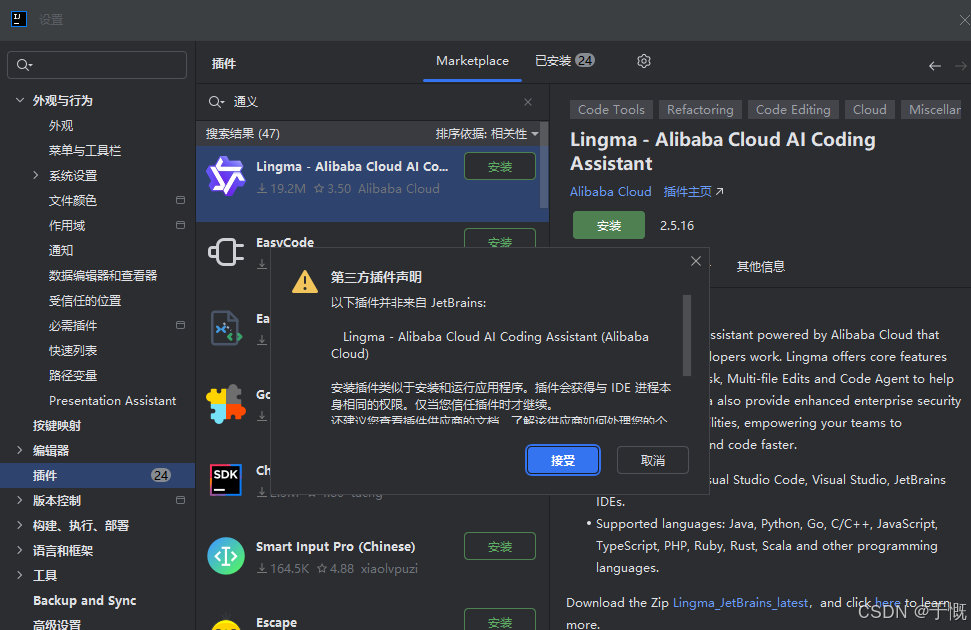Select 数据编辑器和查看器 settings item
The image size is (971, 630).
click(x=103, y=276)
